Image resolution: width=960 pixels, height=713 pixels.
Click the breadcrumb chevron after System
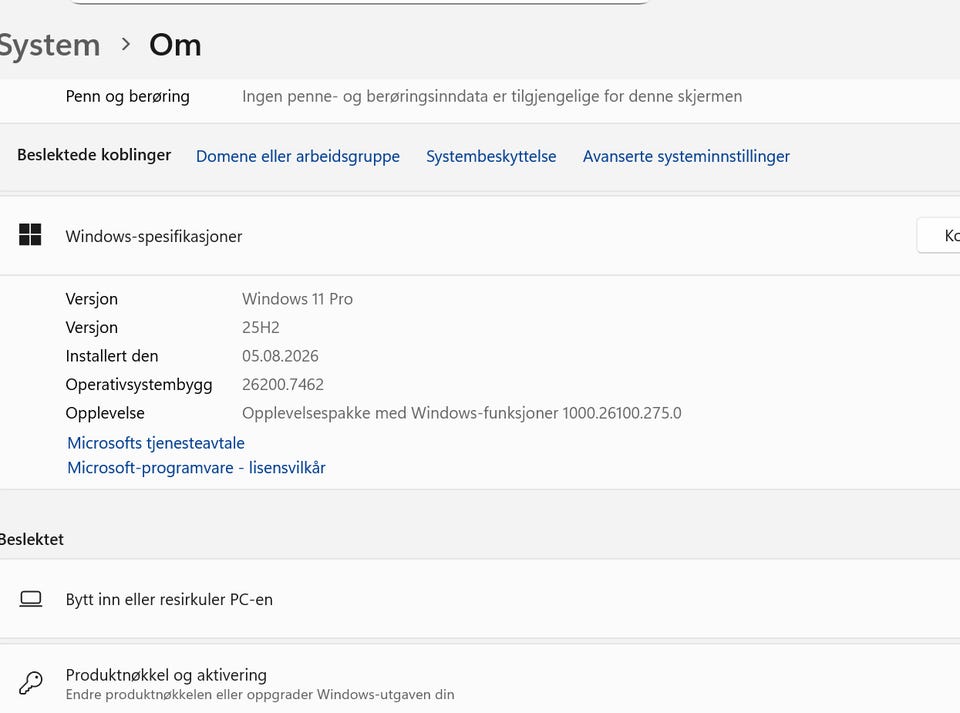126,45
